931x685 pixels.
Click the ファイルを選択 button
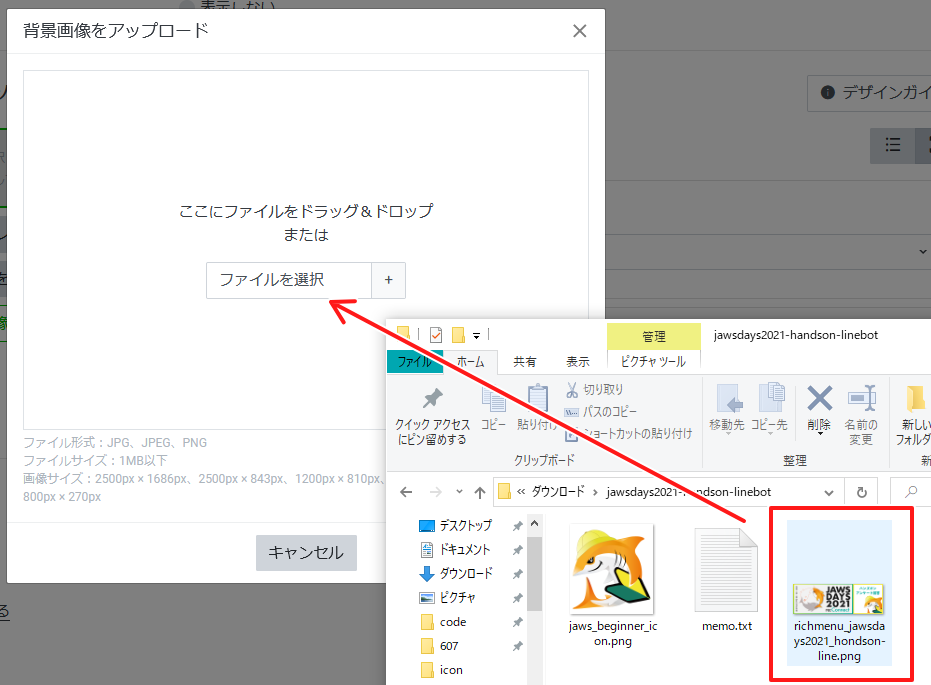[x=289, y=280]
